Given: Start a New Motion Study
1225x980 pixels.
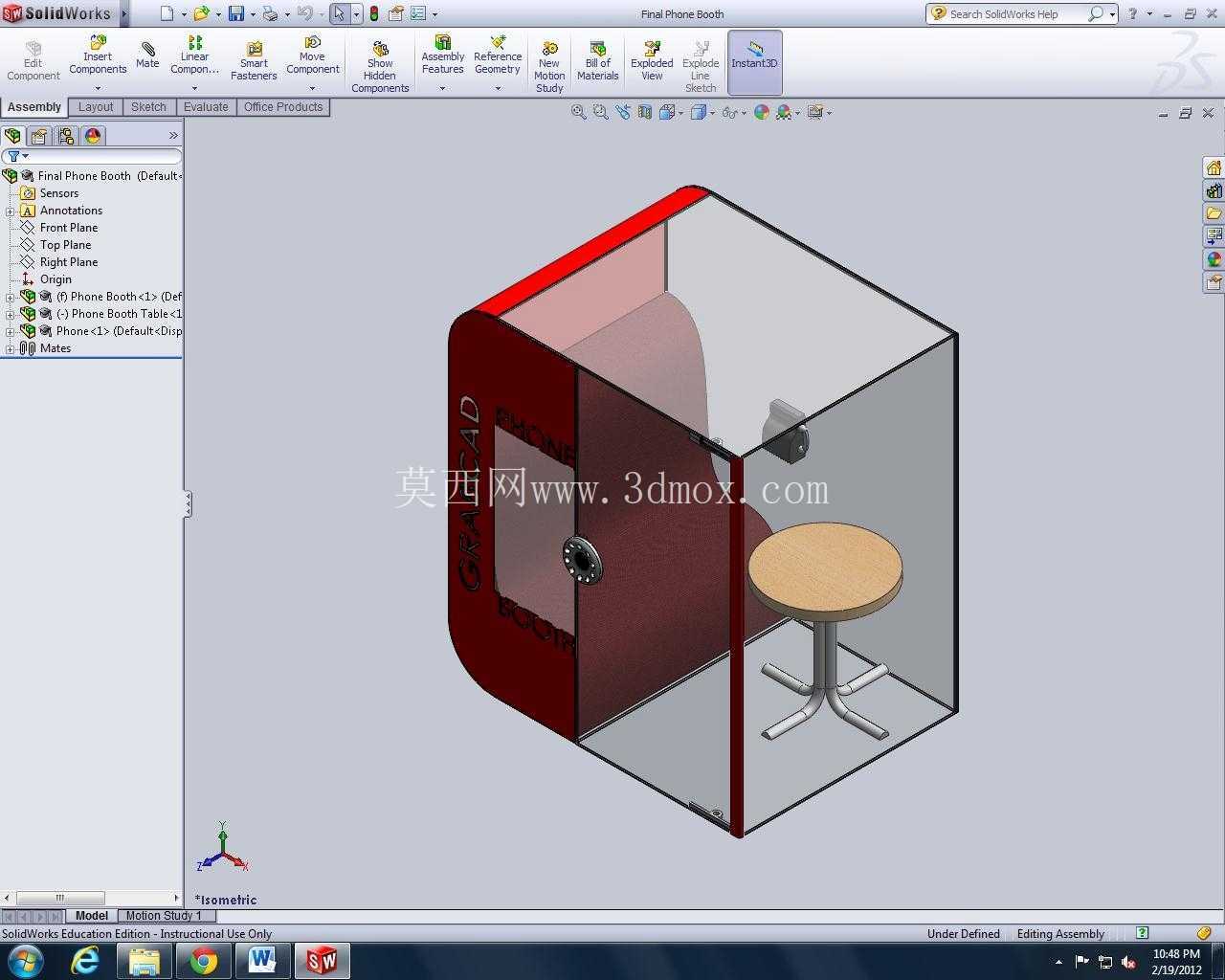Looking at the screenshot, I should 549,67.
